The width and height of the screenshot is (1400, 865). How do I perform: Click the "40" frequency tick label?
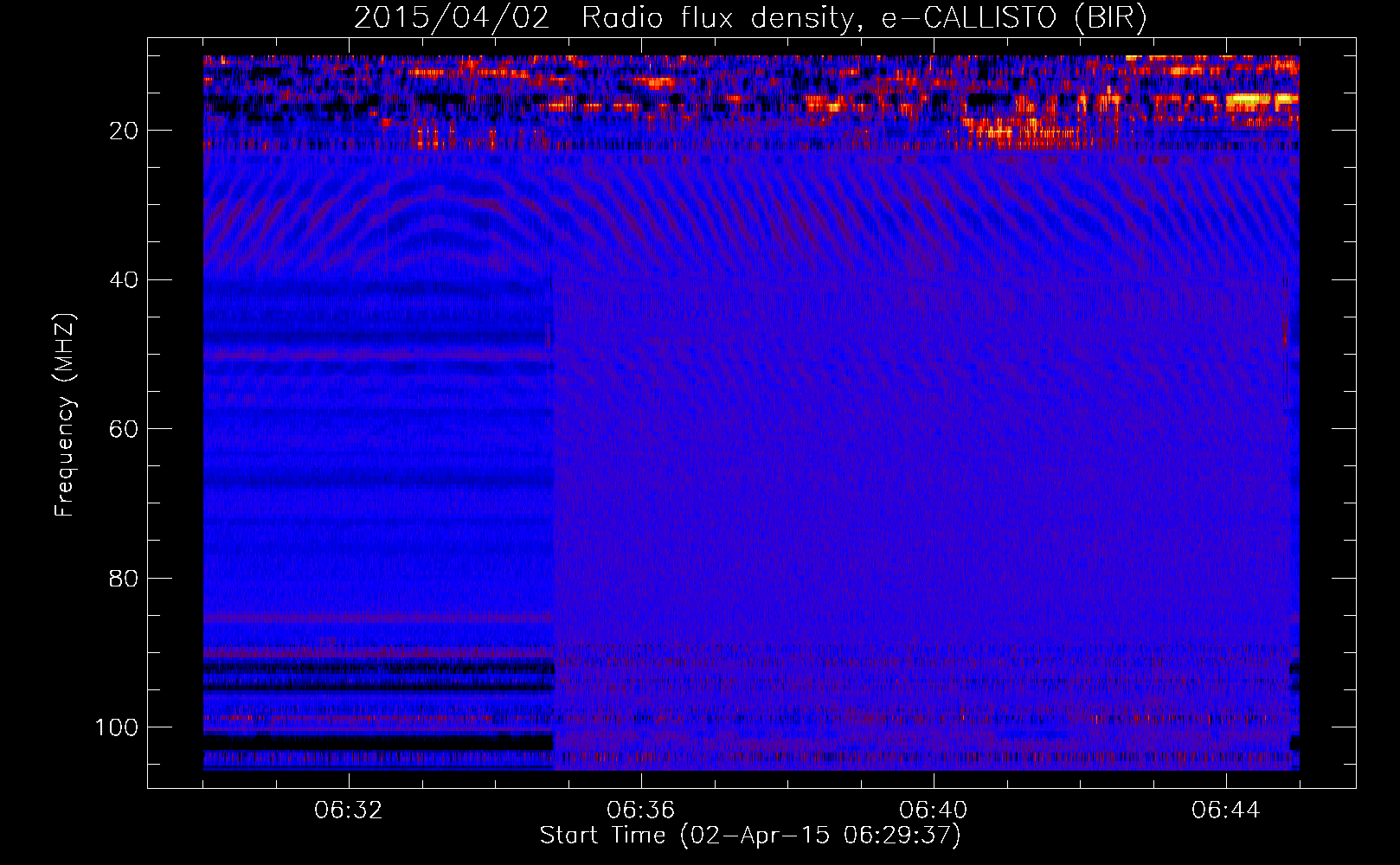click(124, 280)
